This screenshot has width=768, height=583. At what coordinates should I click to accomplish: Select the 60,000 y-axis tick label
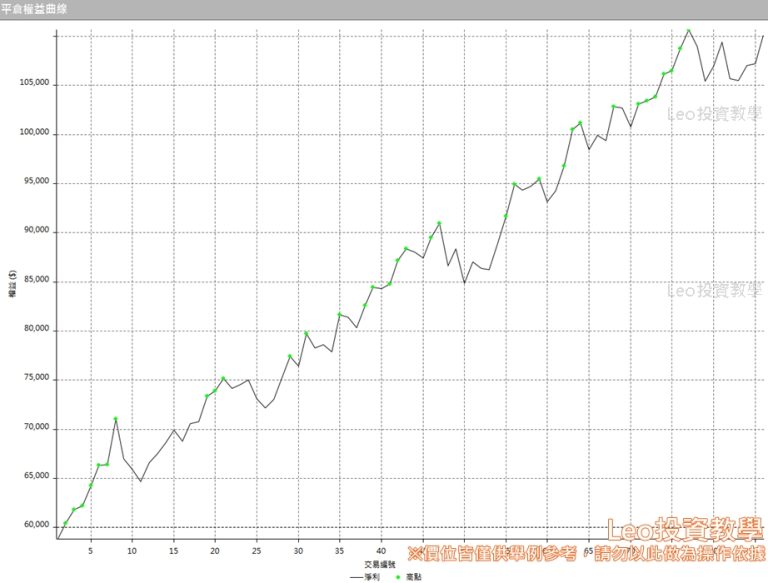coord(36,526)
